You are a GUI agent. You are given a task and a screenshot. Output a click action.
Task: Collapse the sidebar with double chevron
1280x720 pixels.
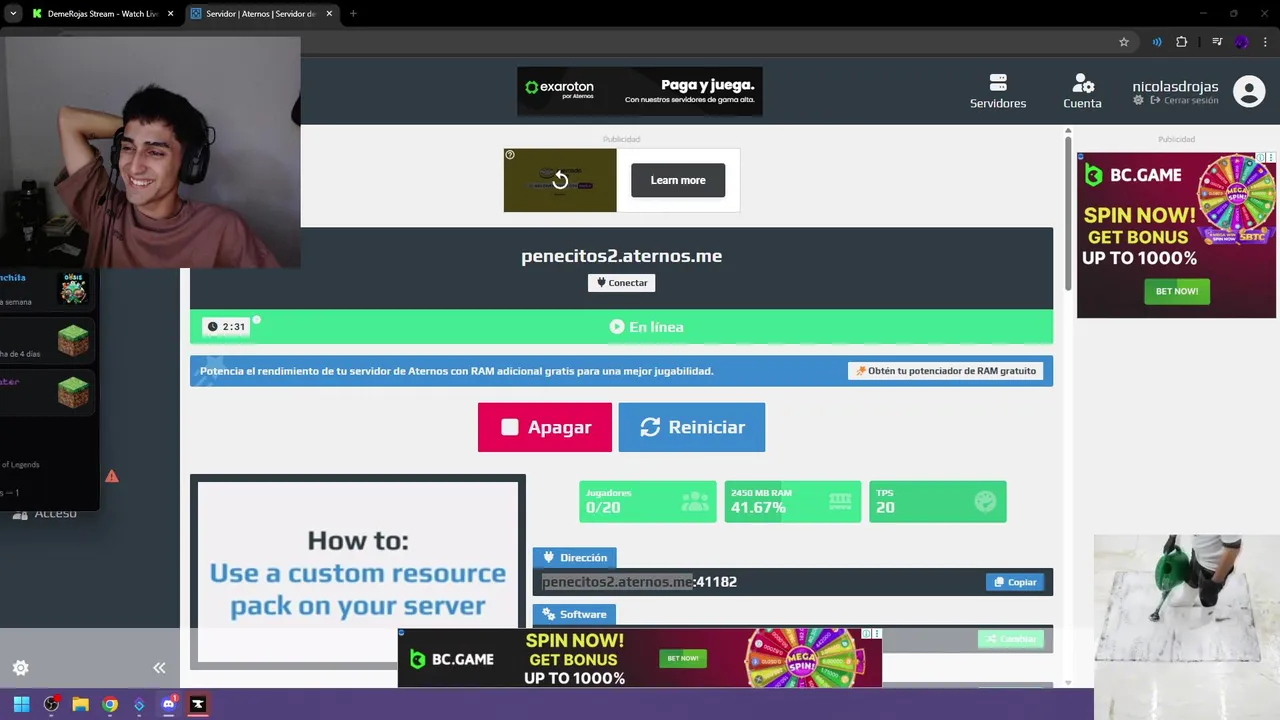(159, 668)
